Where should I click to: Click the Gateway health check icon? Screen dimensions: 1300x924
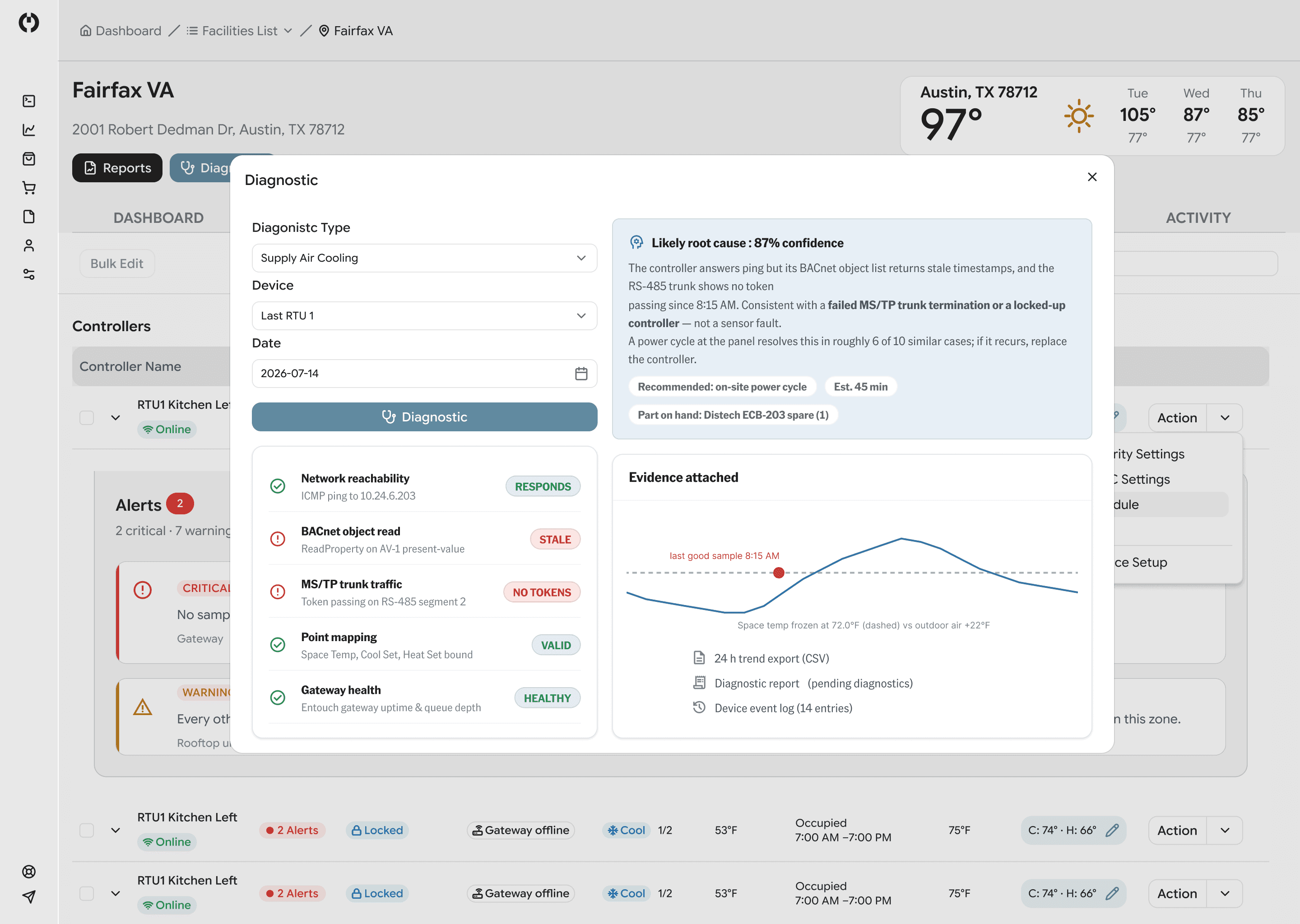pyautogui.click(x=277, y=698)
